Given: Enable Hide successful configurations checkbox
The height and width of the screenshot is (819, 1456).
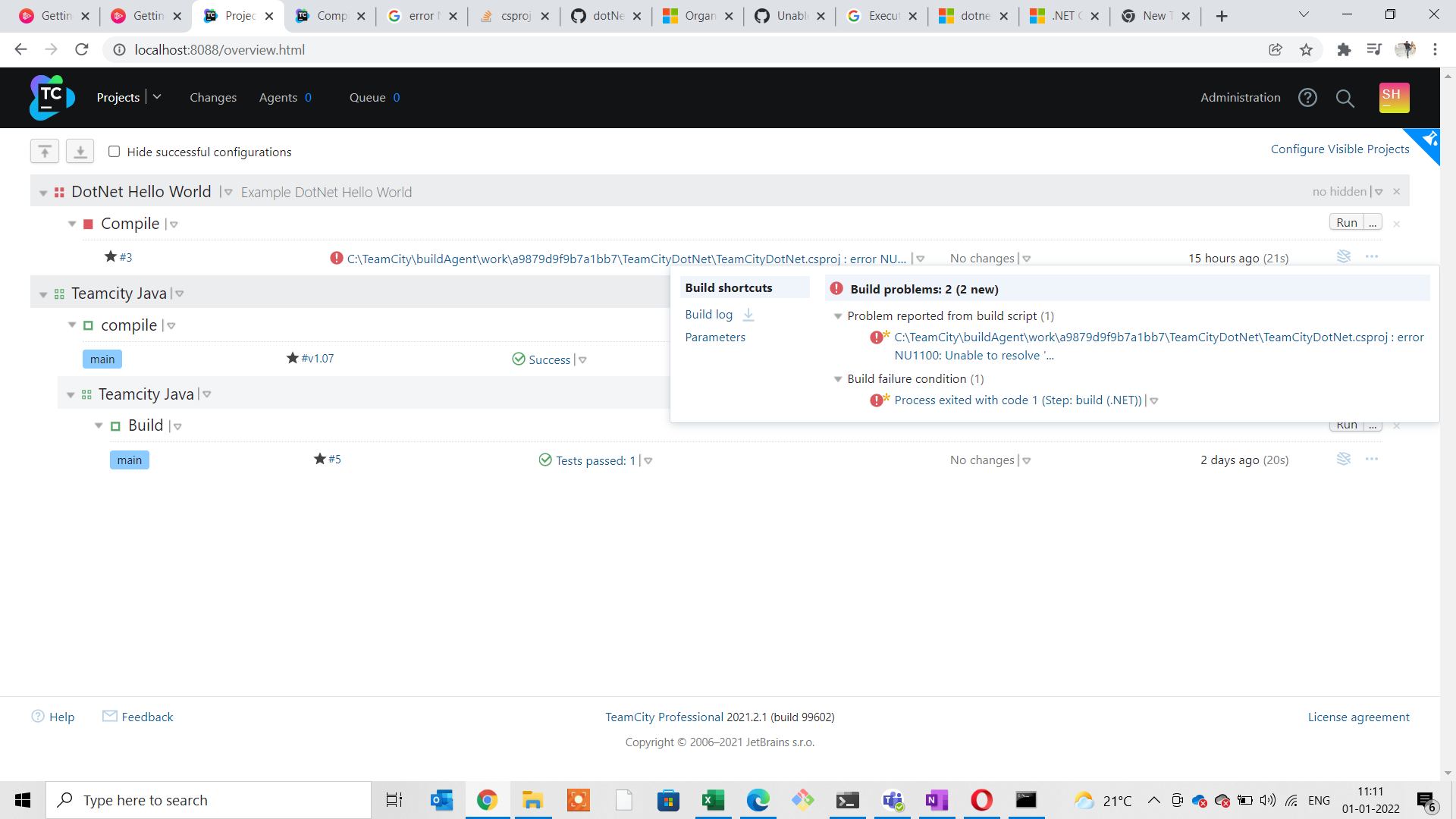Looking at the screenshot, I should pyautogui.click(x=114, y=152).
